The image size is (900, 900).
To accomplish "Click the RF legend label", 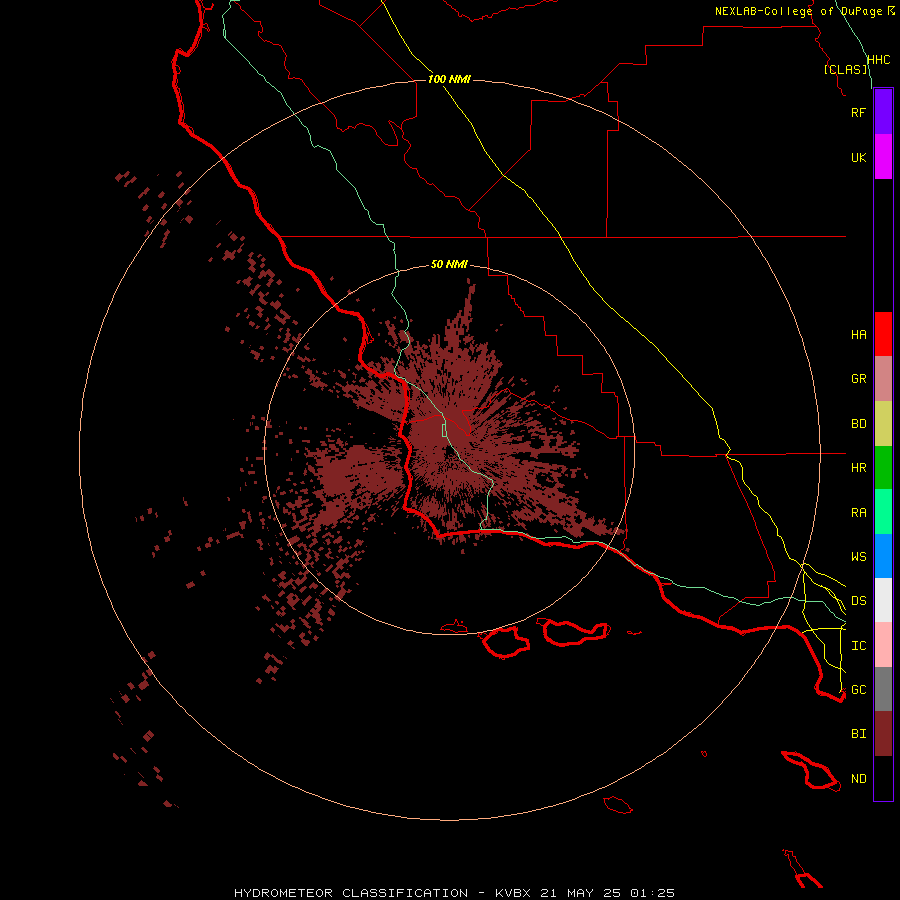I will click(x=858, y=112).
